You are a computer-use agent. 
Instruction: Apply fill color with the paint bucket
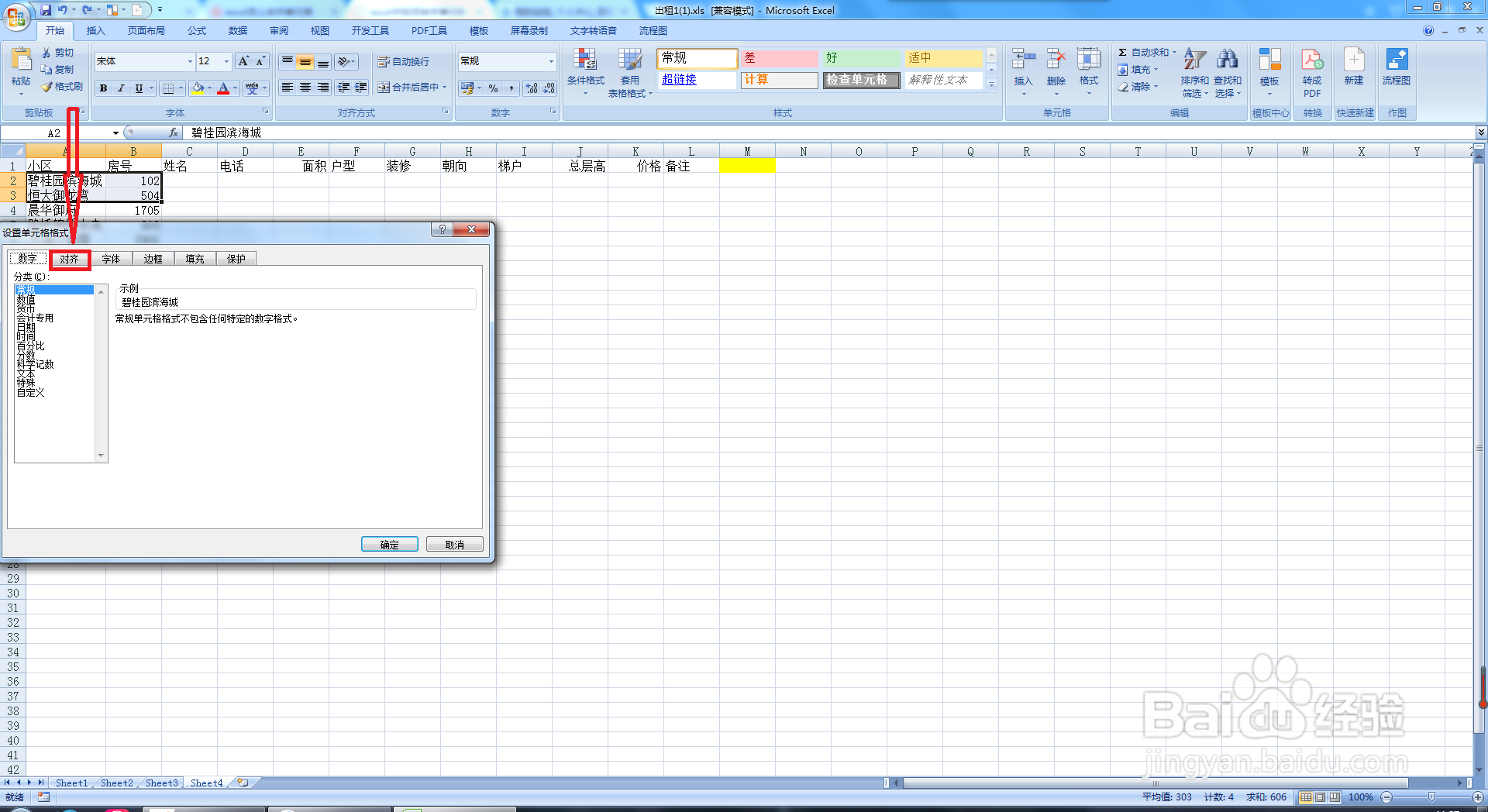(198, 88)
